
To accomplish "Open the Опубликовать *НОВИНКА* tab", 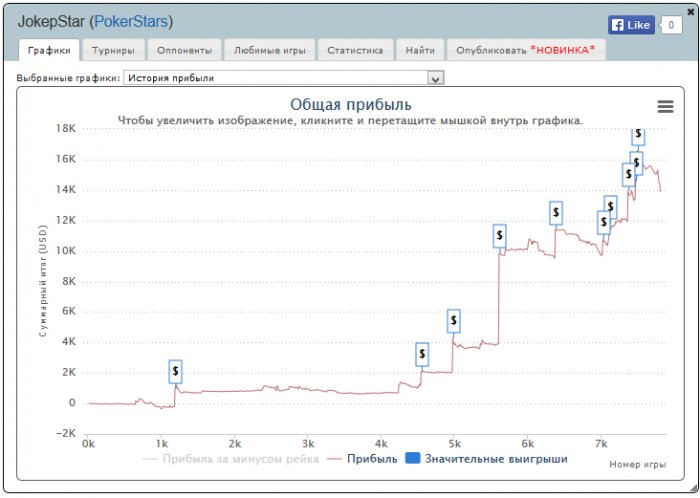I will click(x=526, y=50).
